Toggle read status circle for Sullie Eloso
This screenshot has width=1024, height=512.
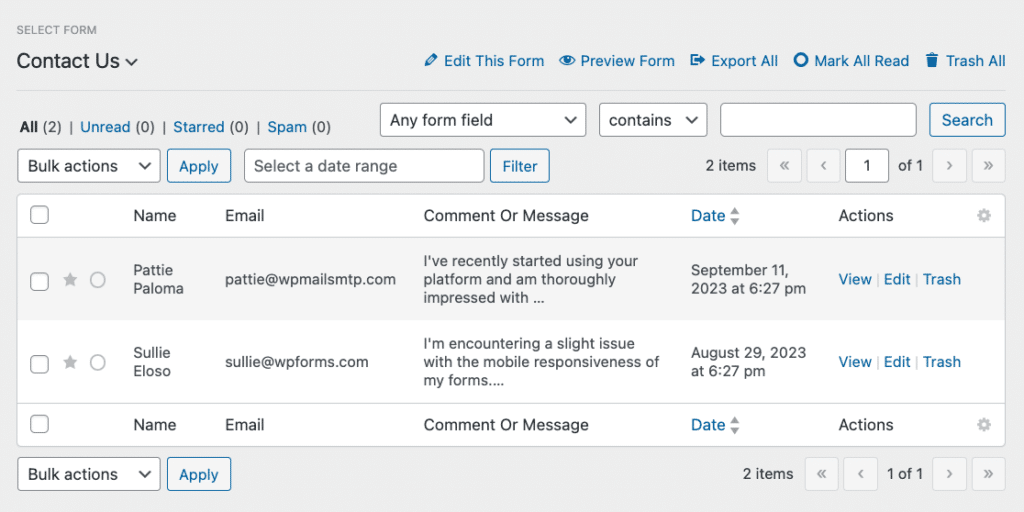point(98,363)
